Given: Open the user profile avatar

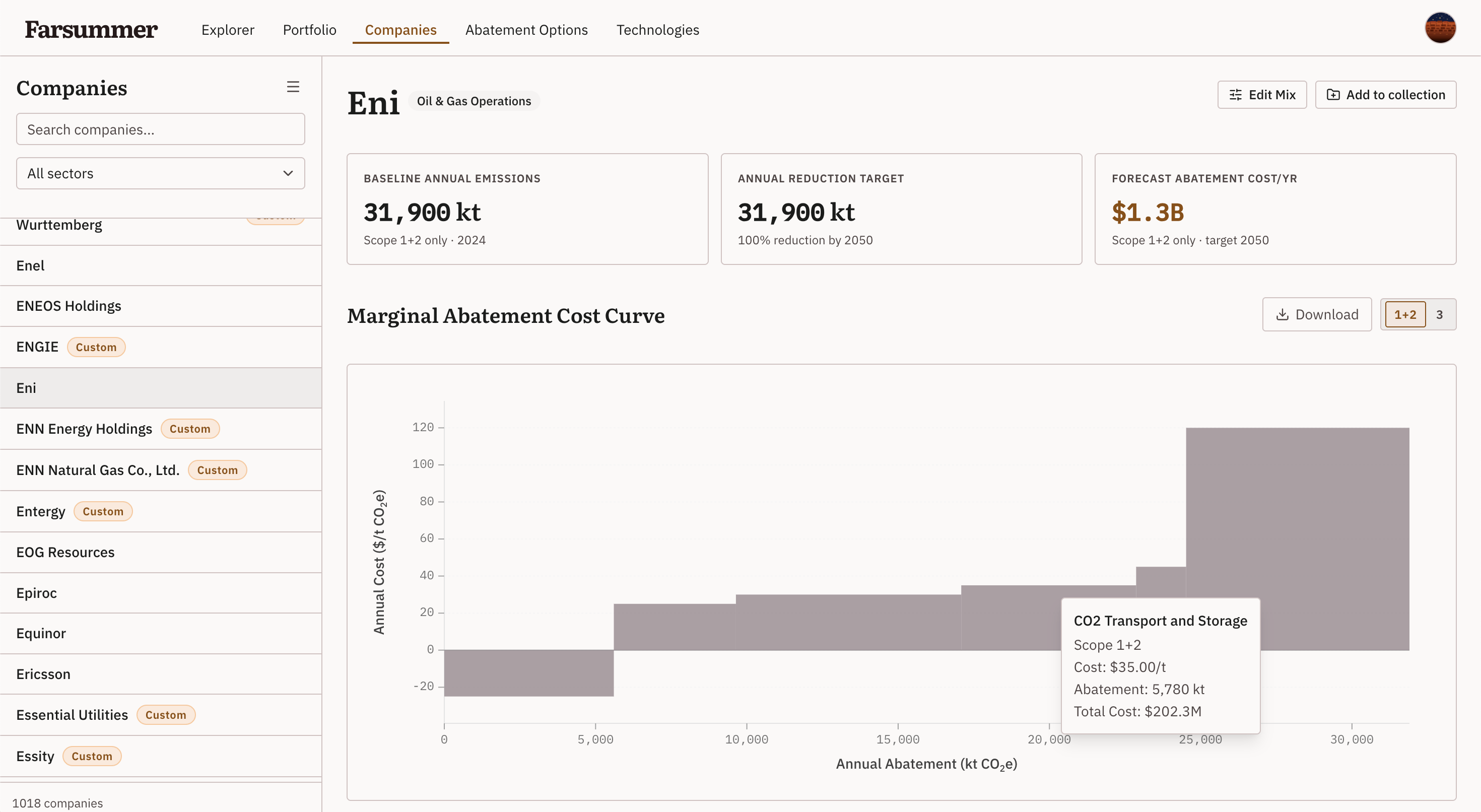Looking at the screenshot, I should (x=1440, y=28).
